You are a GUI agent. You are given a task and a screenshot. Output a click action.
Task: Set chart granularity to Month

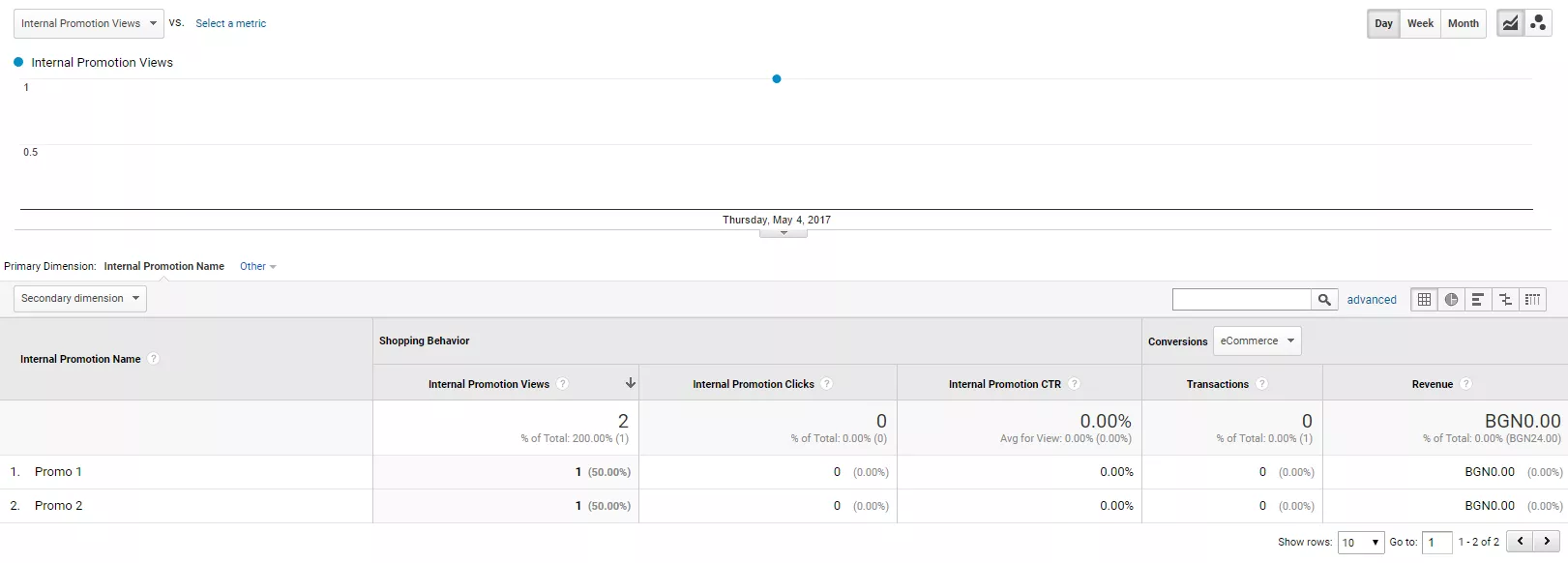coord(1463,23)
